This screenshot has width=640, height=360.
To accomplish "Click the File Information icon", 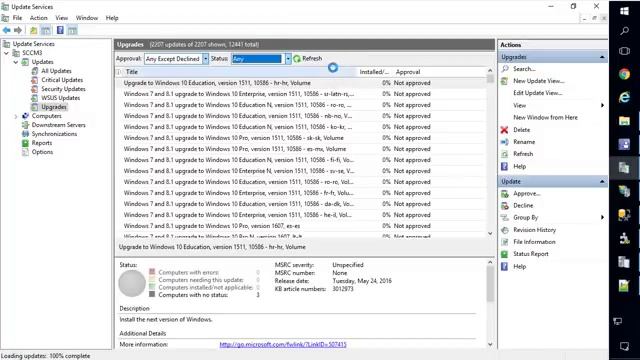I will (505, 242).
